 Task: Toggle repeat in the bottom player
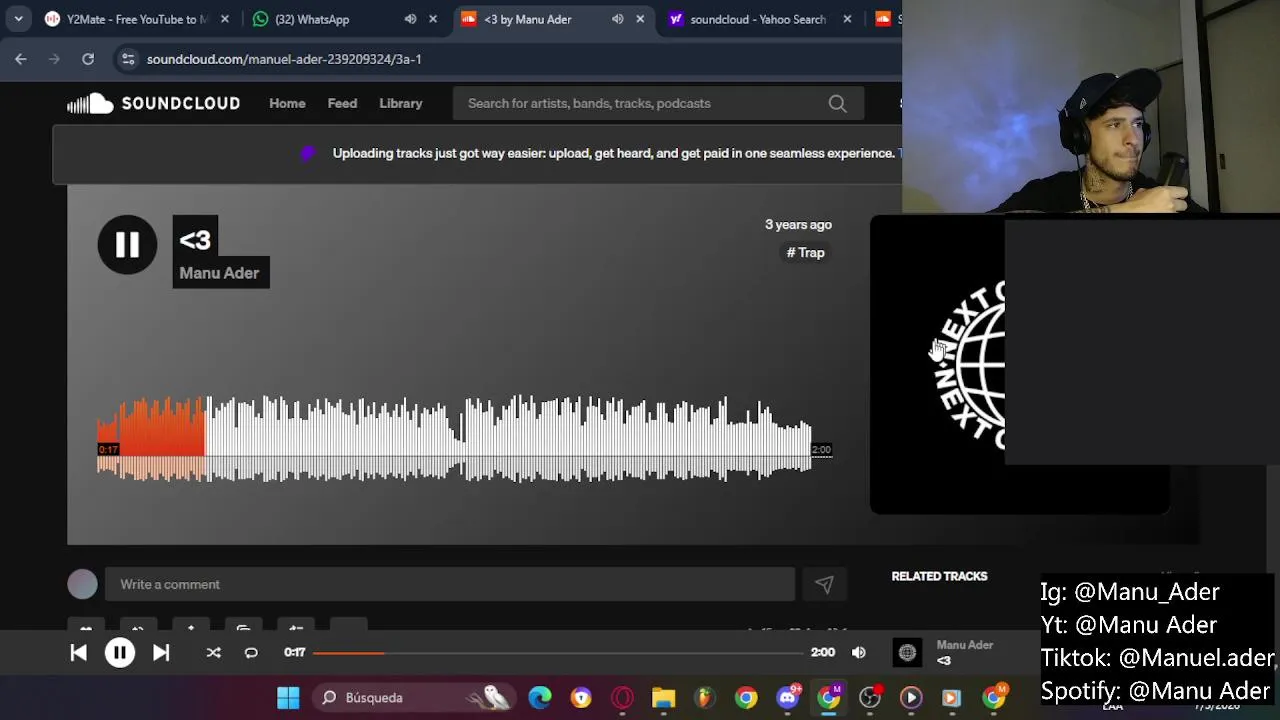pyautogui.click(x=251, y=653)
